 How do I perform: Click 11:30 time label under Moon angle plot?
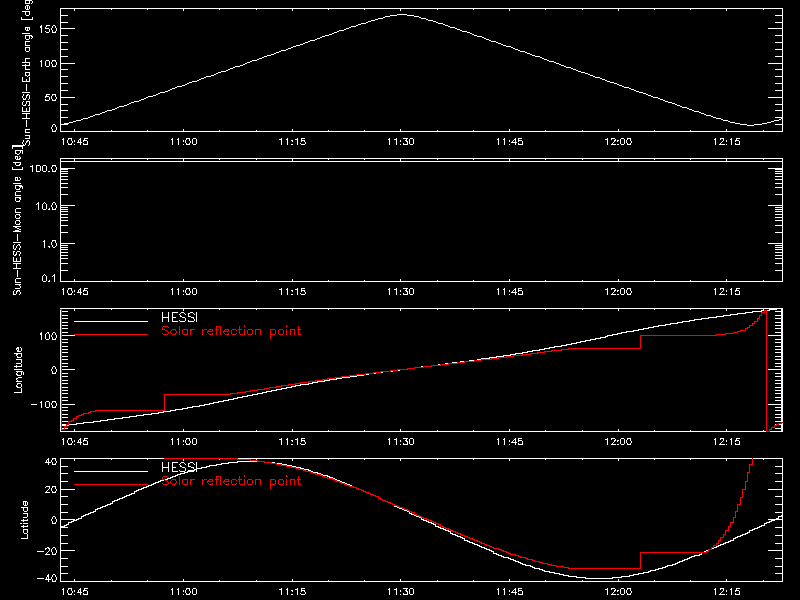click(x=401, y=292)
